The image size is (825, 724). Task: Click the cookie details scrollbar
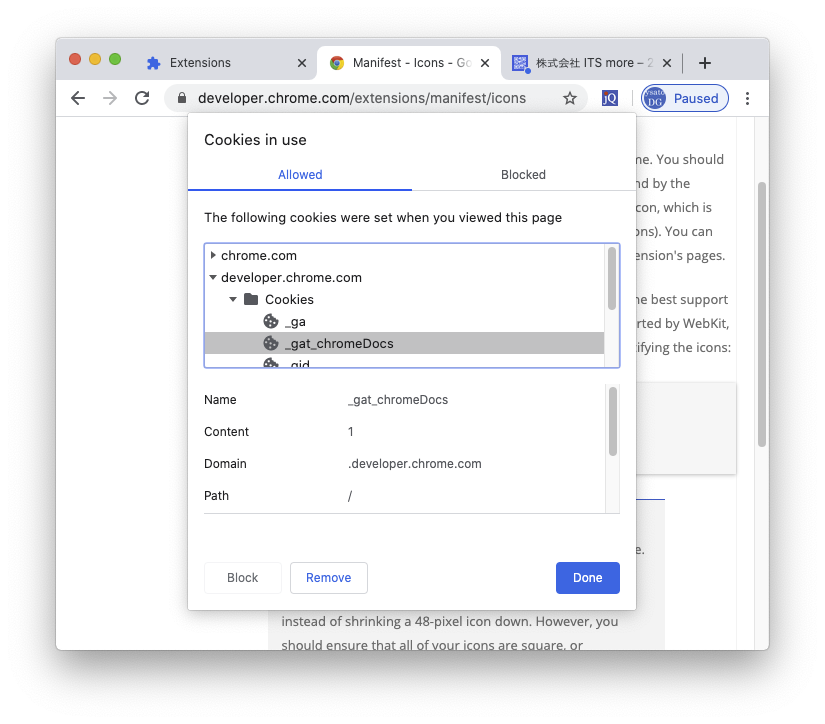[612, 422]
